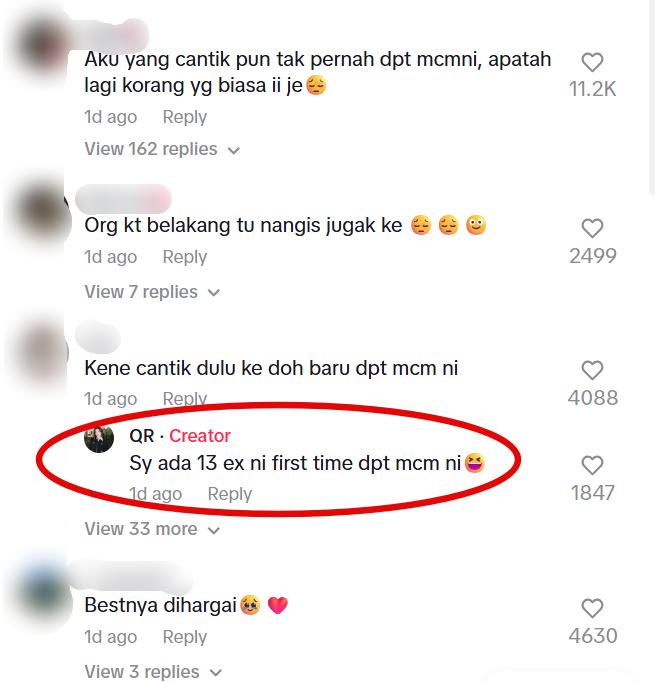Screen dimensions: 655x682
Task: Click the blurred username above 'Org kt belakang'
Action: click(123, 199)
